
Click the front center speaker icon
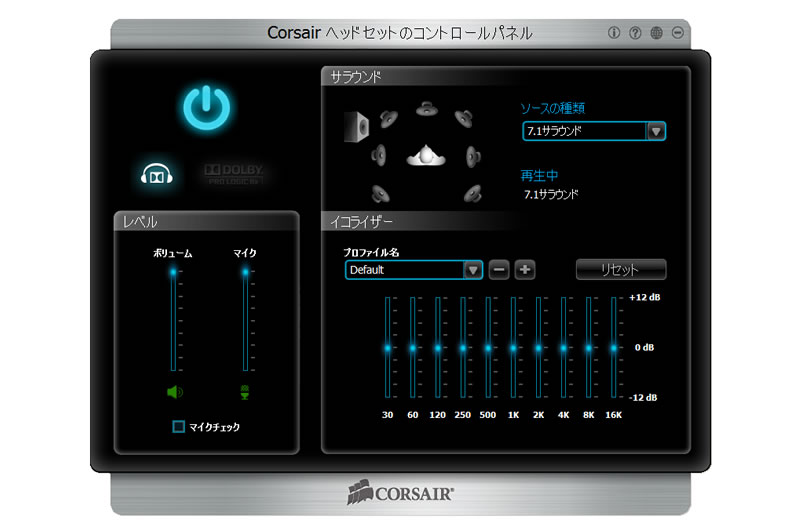[x=427, y=109]
